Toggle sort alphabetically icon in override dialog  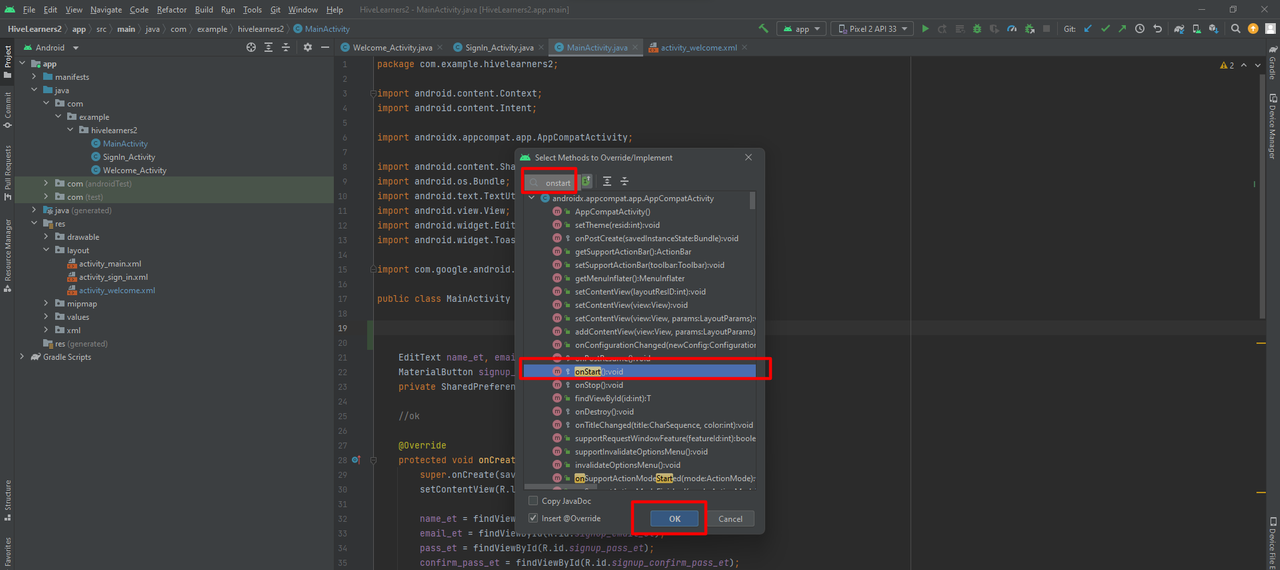[587, 181]
